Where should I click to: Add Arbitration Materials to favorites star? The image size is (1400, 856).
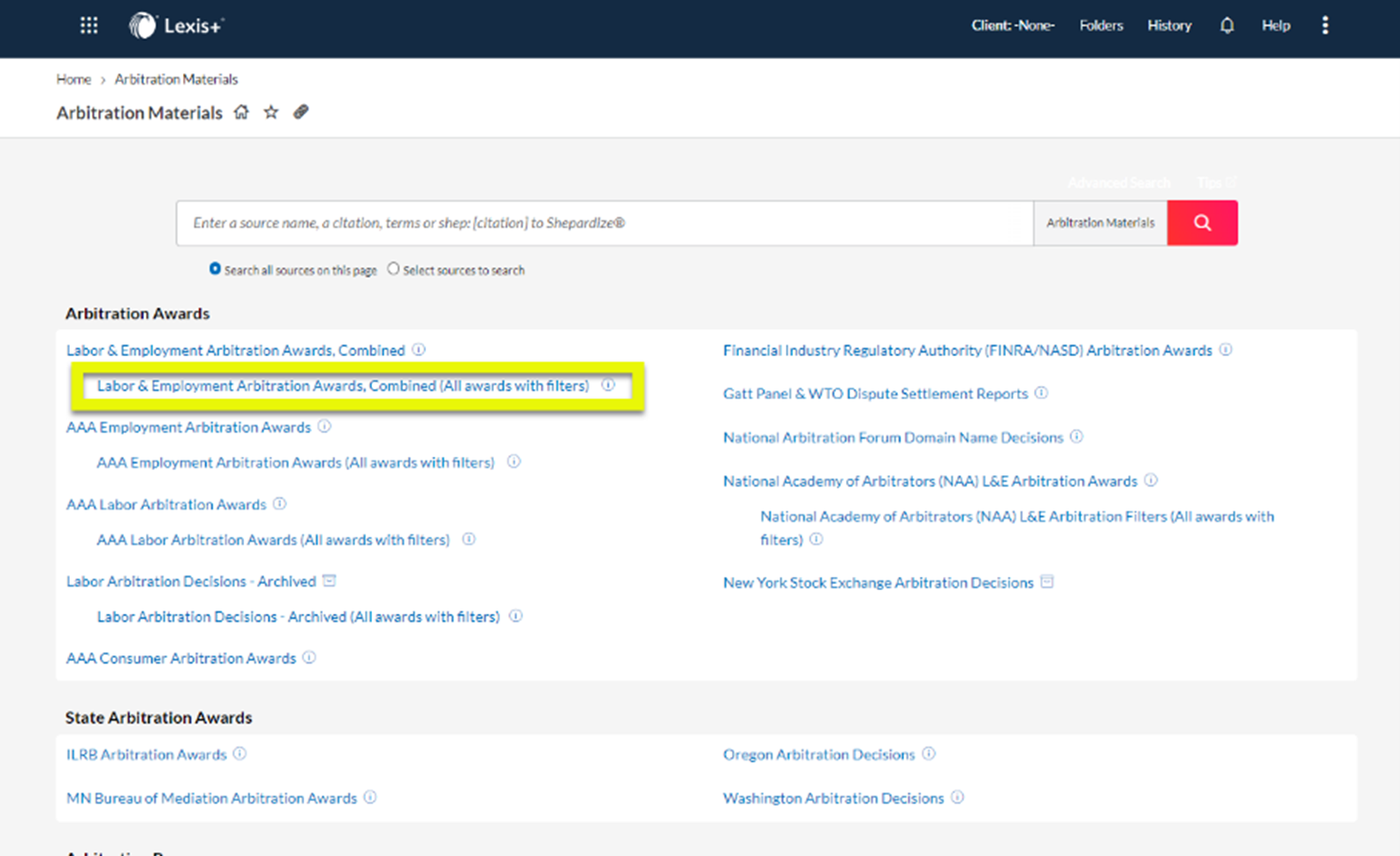tap(271, 112)
